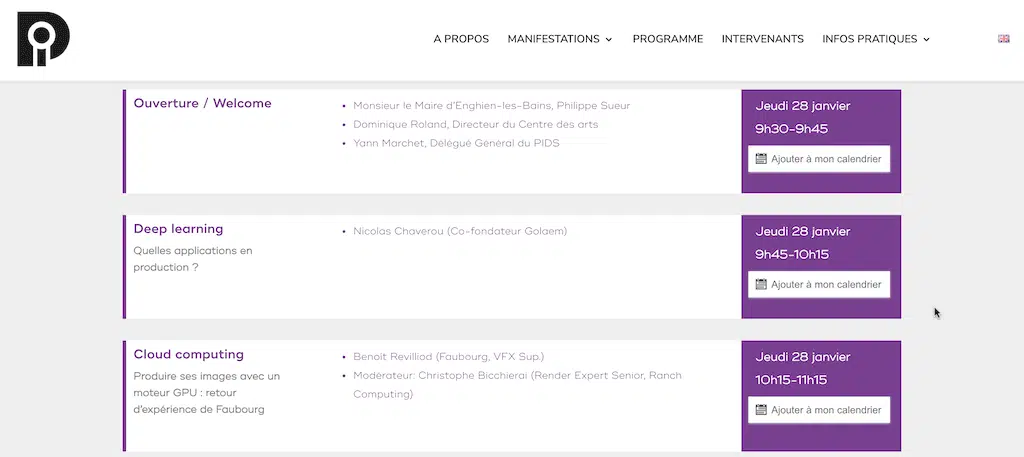The height and width of the screenshot is (457, 1024).
Task: Expand the Infos Pratiques menu chevron
Action: (926, 39)
